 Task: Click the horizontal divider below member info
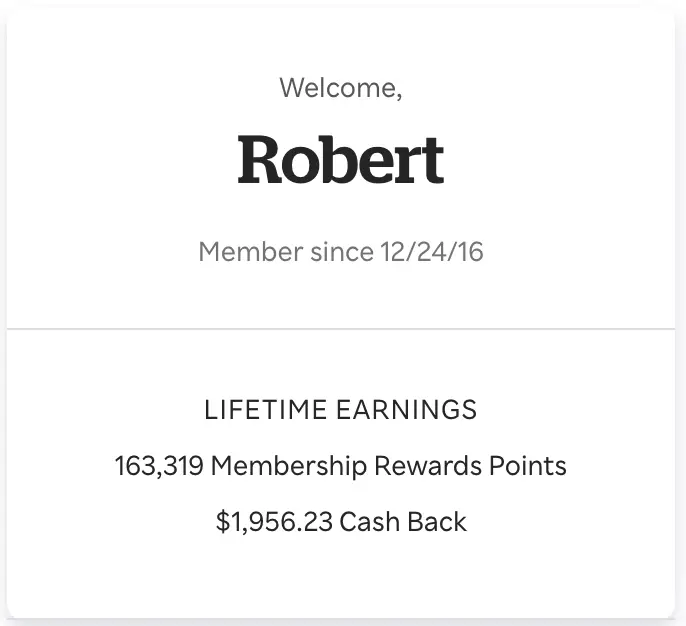tap(341, 329)
